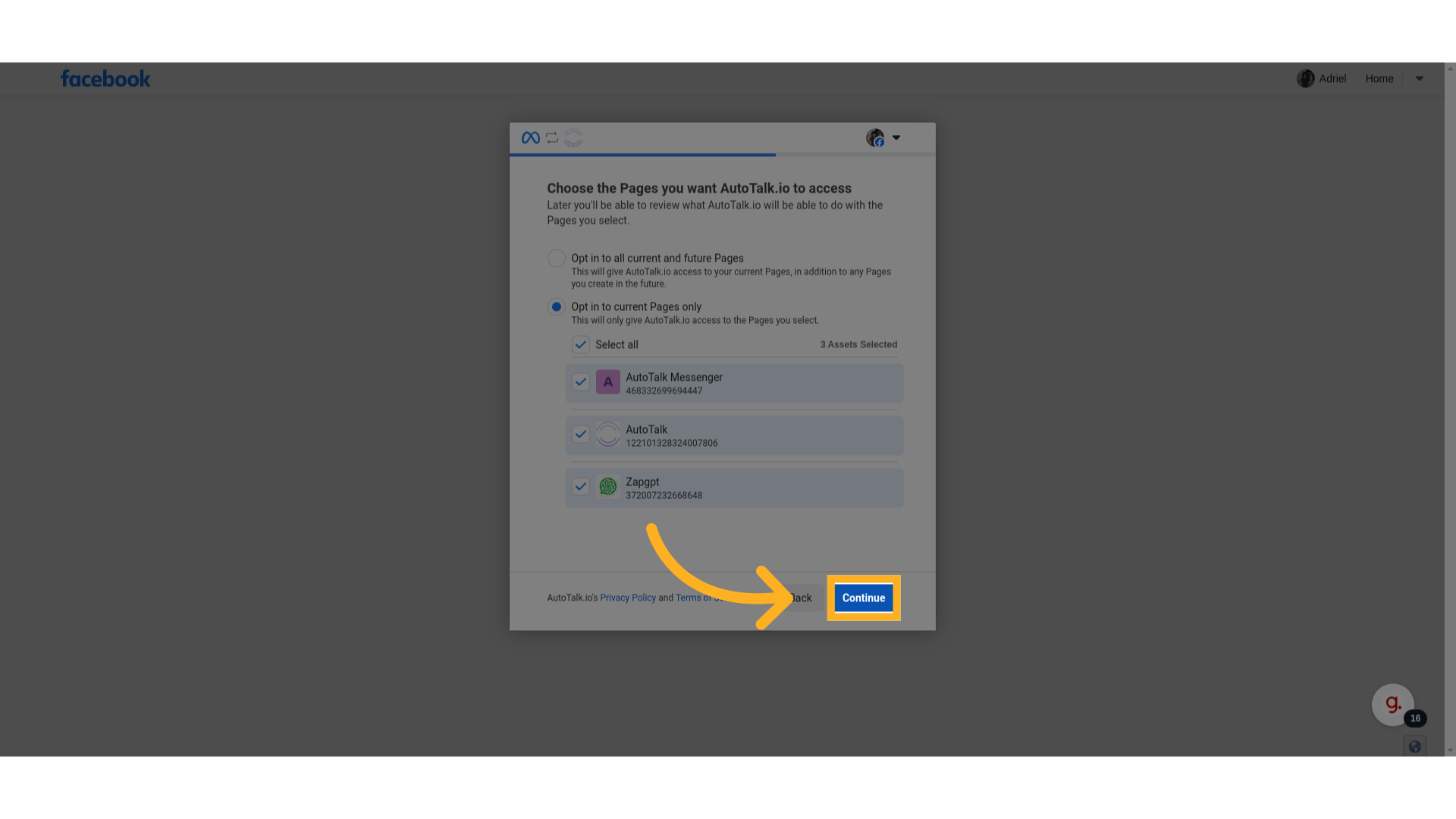Click the page ID 468332699694447
The image size is (1456, 819).
coord(664,391)
